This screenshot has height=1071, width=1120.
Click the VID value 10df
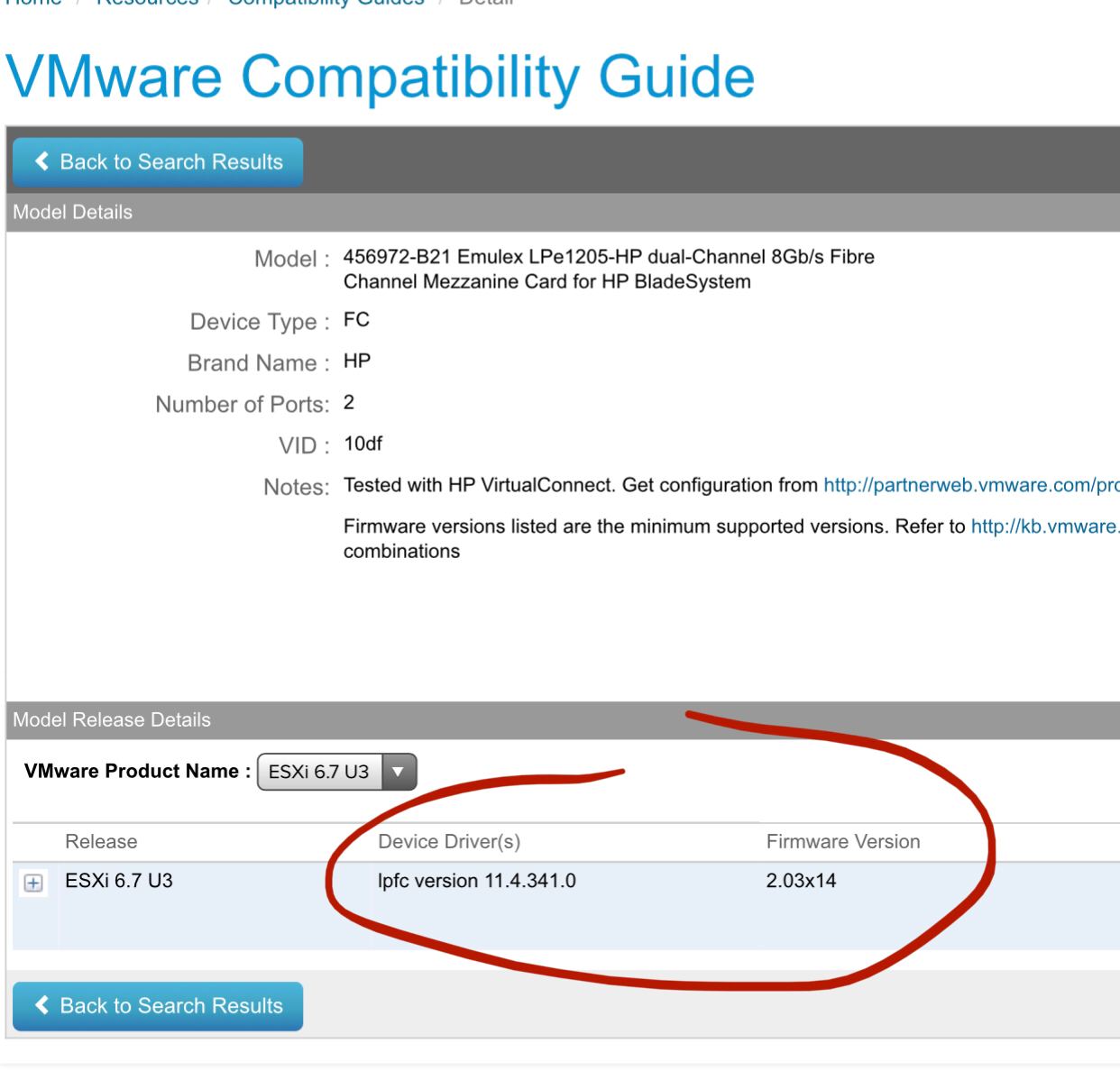pyautogui.click(x=363, y=444)
